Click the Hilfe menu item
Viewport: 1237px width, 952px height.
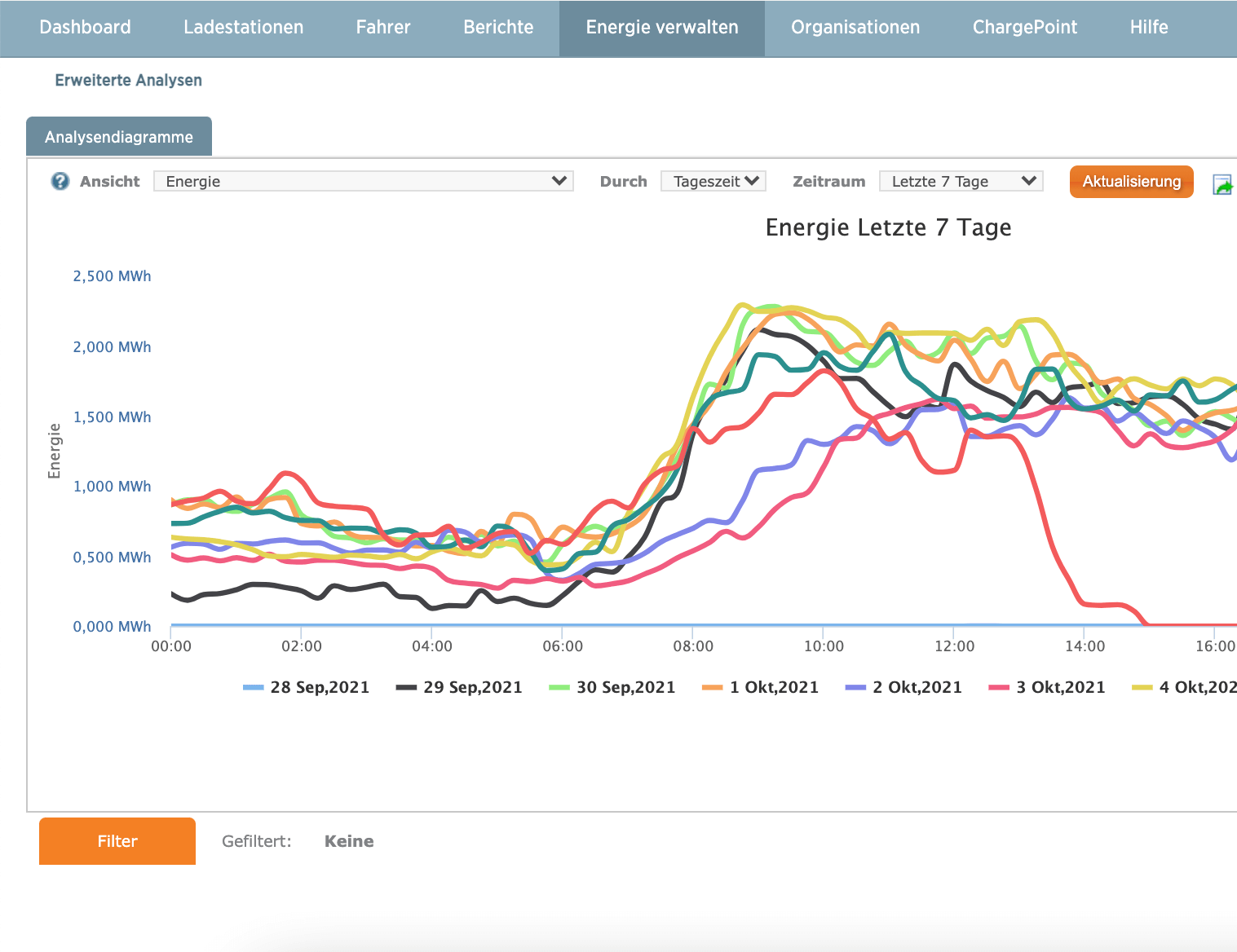(x=1148, y=28)
